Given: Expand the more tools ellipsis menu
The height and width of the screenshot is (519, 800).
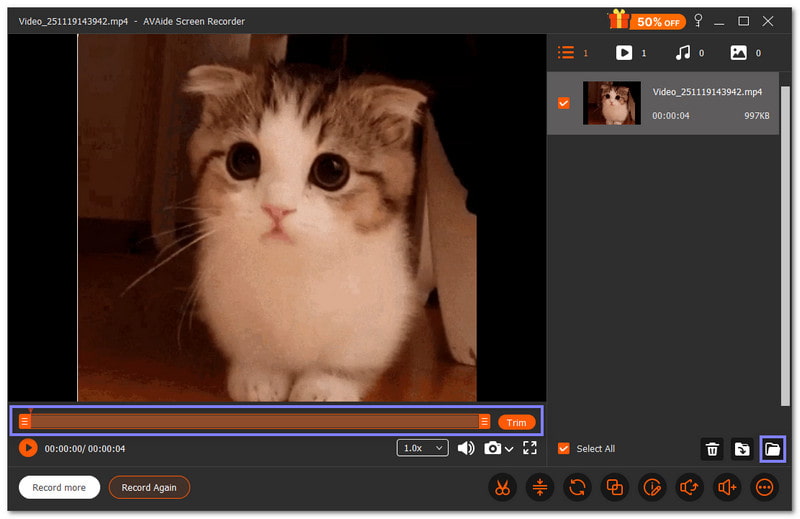Looking at the screenshot, I should click(765, 488).
